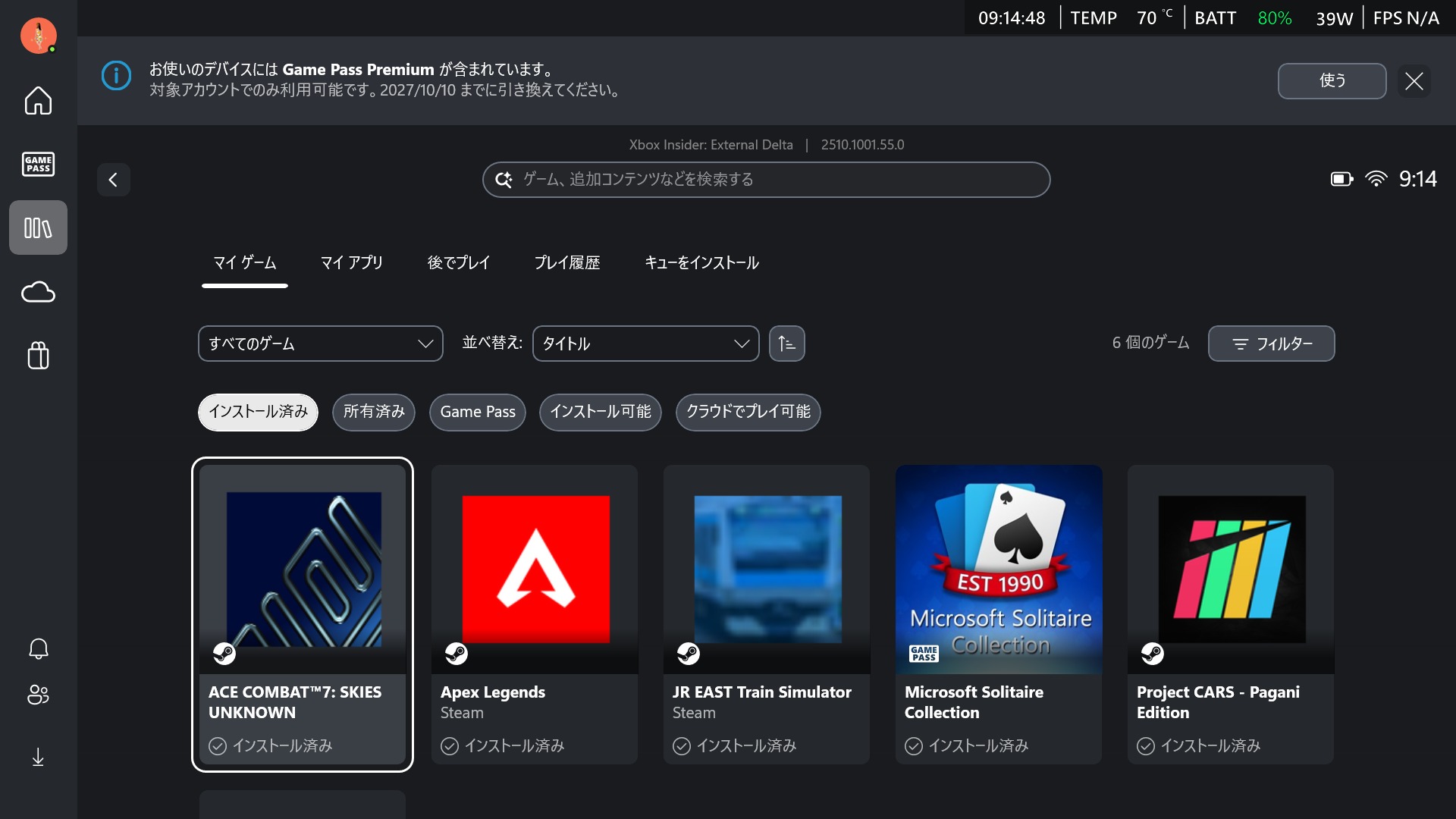Open the Game Pass sidebar icon
The width and height of the screenshot is (1456, 819).
tap(38, 164)
